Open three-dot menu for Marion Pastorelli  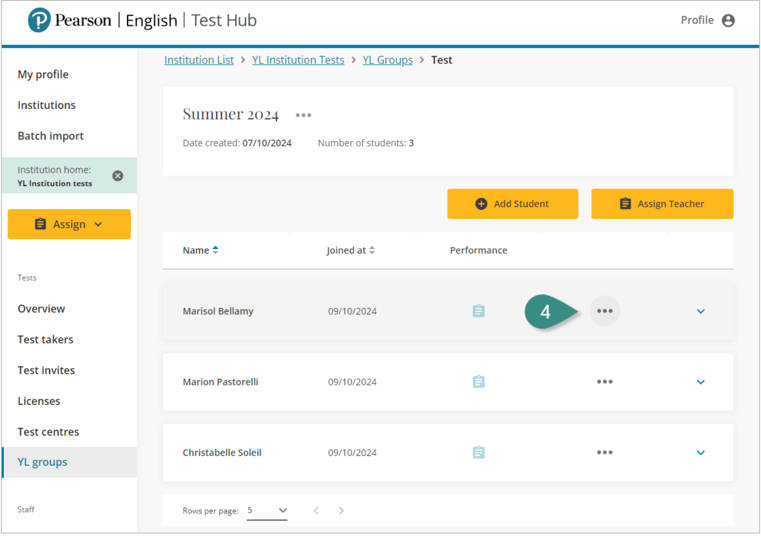point(604,382)
